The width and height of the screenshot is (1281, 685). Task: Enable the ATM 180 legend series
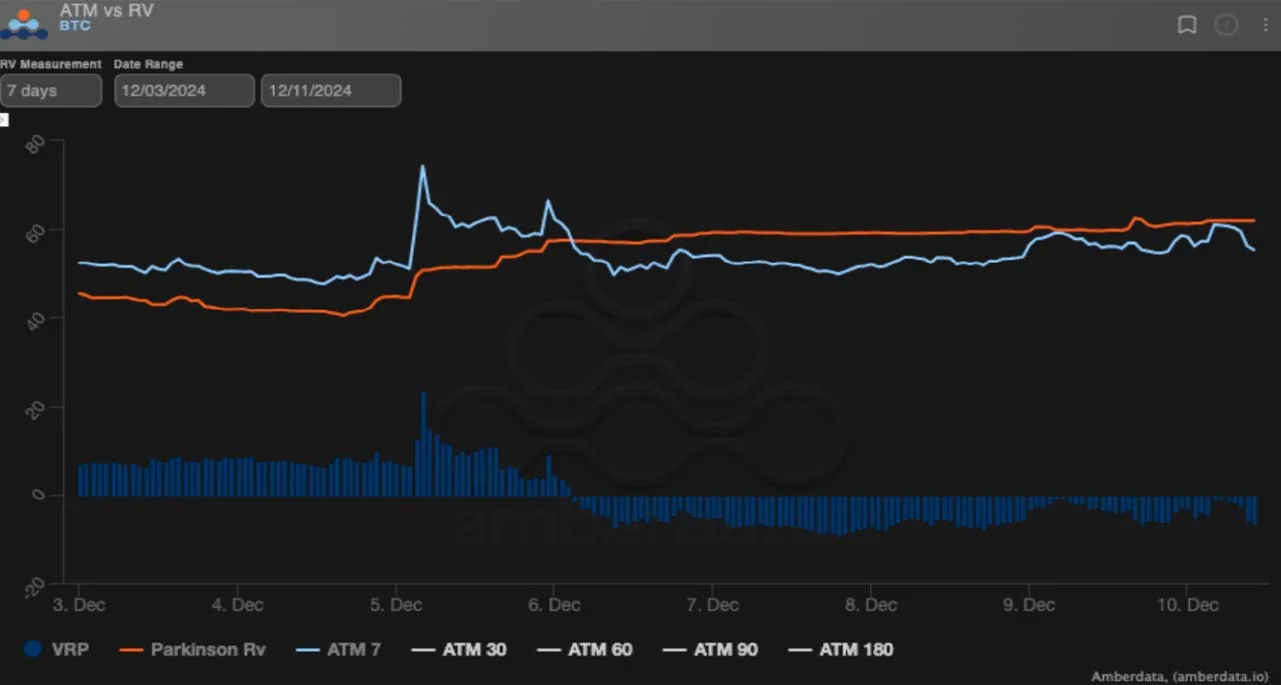[841, 649]
